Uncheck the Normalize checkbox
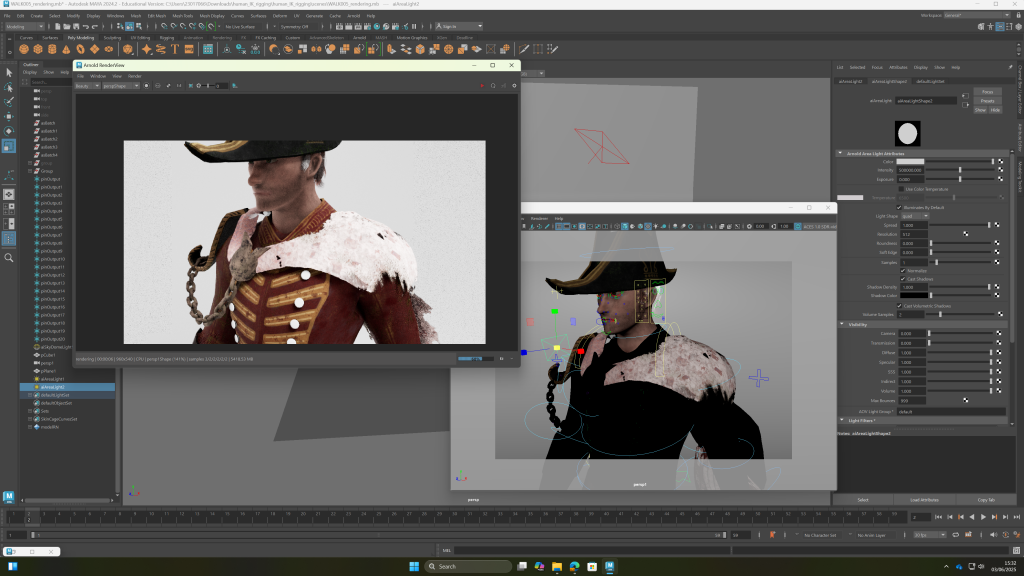The width and height of the screenshot is (1024, 576). click(903, 270)
